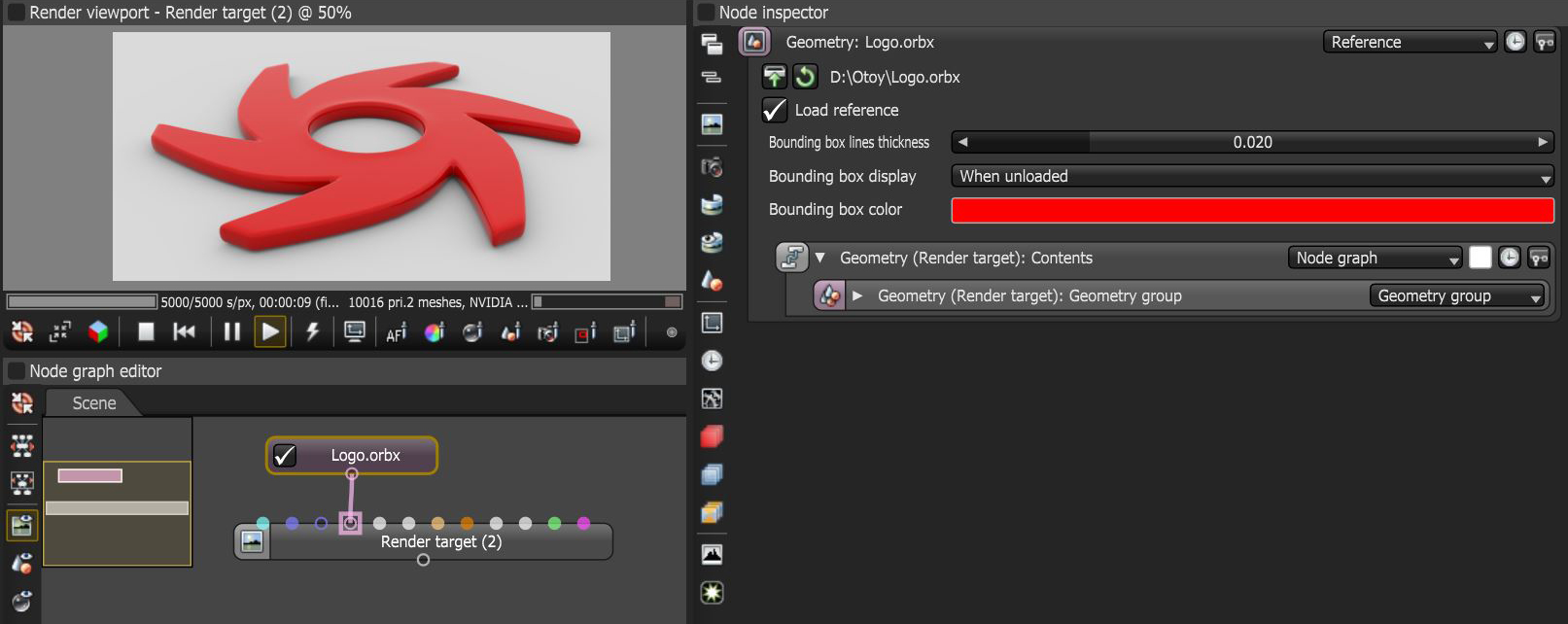This screenshot has height=624, width=1568.
Task: Toggle material preview eye icon
Action: pos(21,602)
